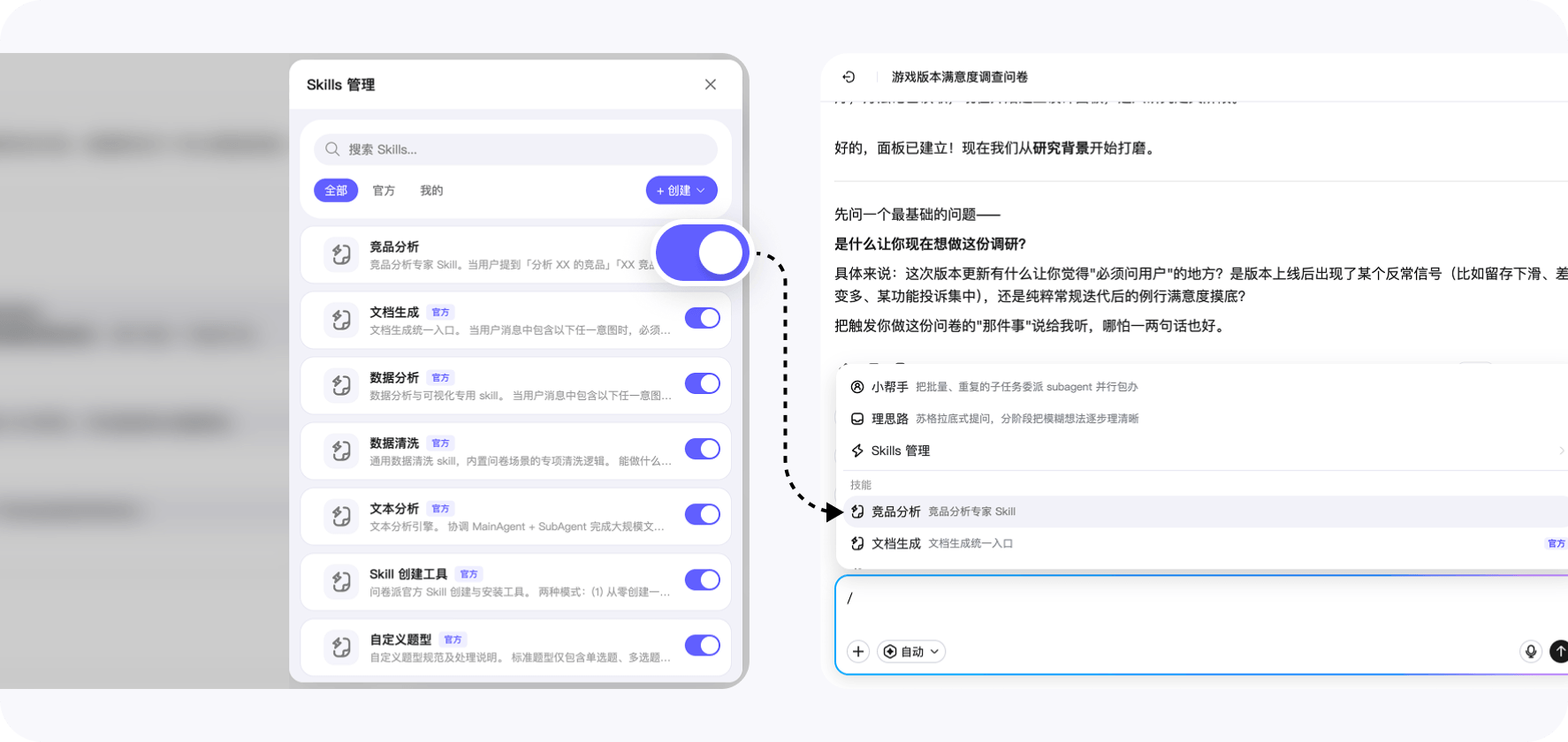Switch to the 官方 filter tab
This screenshot has height=742, width=1568.
pyautogui.click(x=384, y=190)
